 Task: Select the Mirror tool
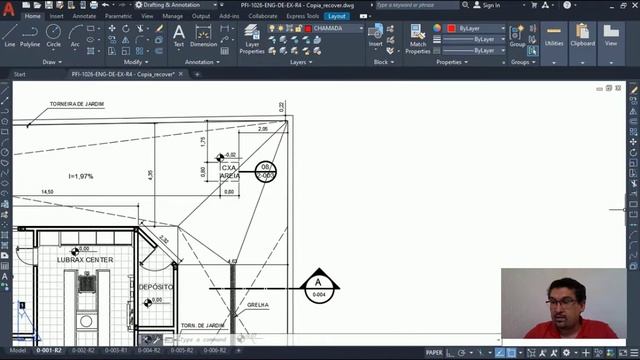click(x=126, y=40)
